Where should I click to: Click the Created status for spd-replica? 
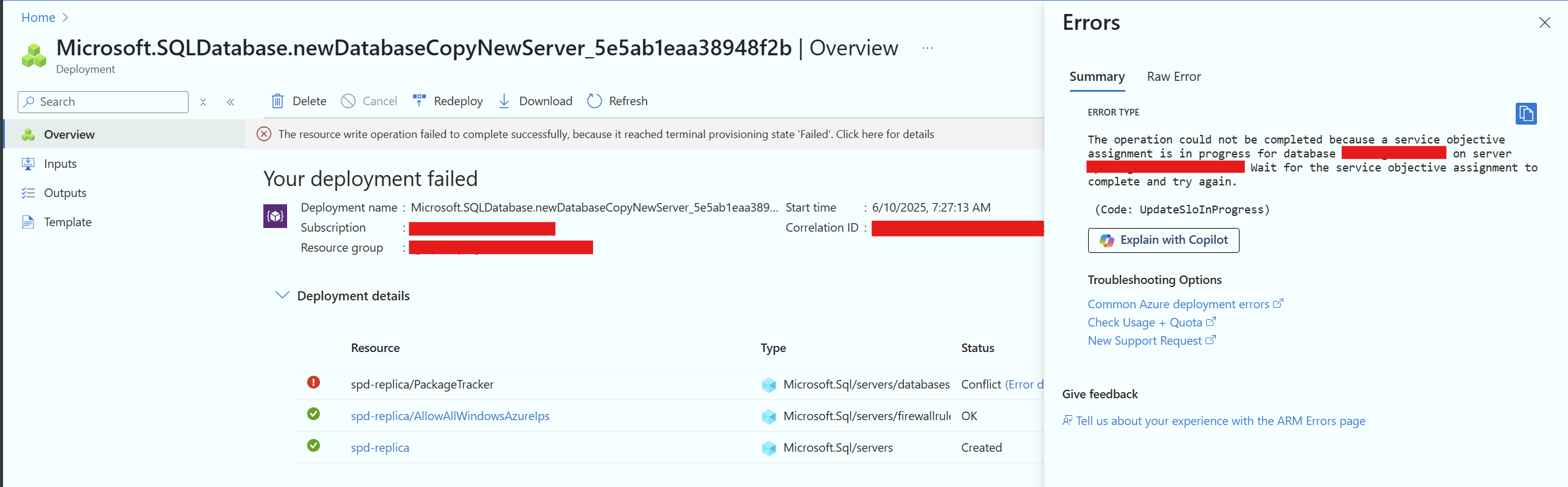981,448
